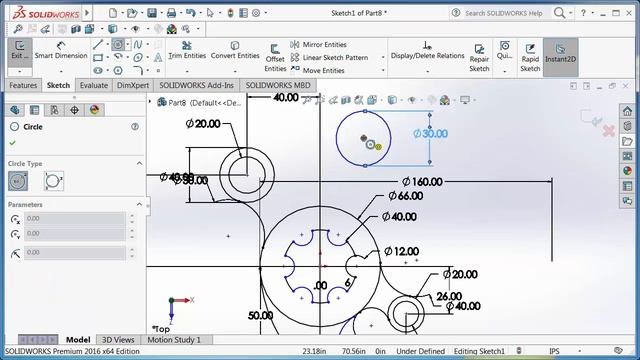The image size is (640, 360).
Task: Accept the Circle with green checkmark
Action: (12, 143)
